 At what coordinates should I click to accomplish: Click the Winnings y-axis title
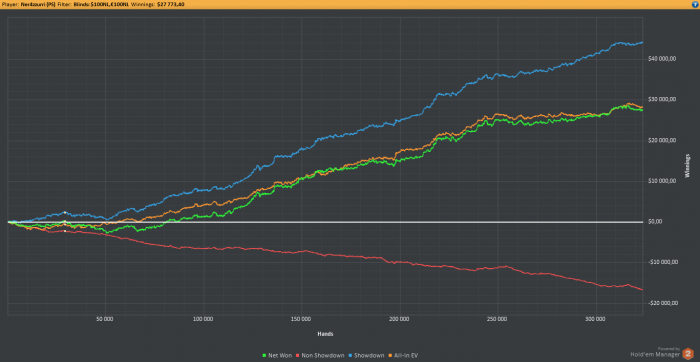(x=687, y=166)
